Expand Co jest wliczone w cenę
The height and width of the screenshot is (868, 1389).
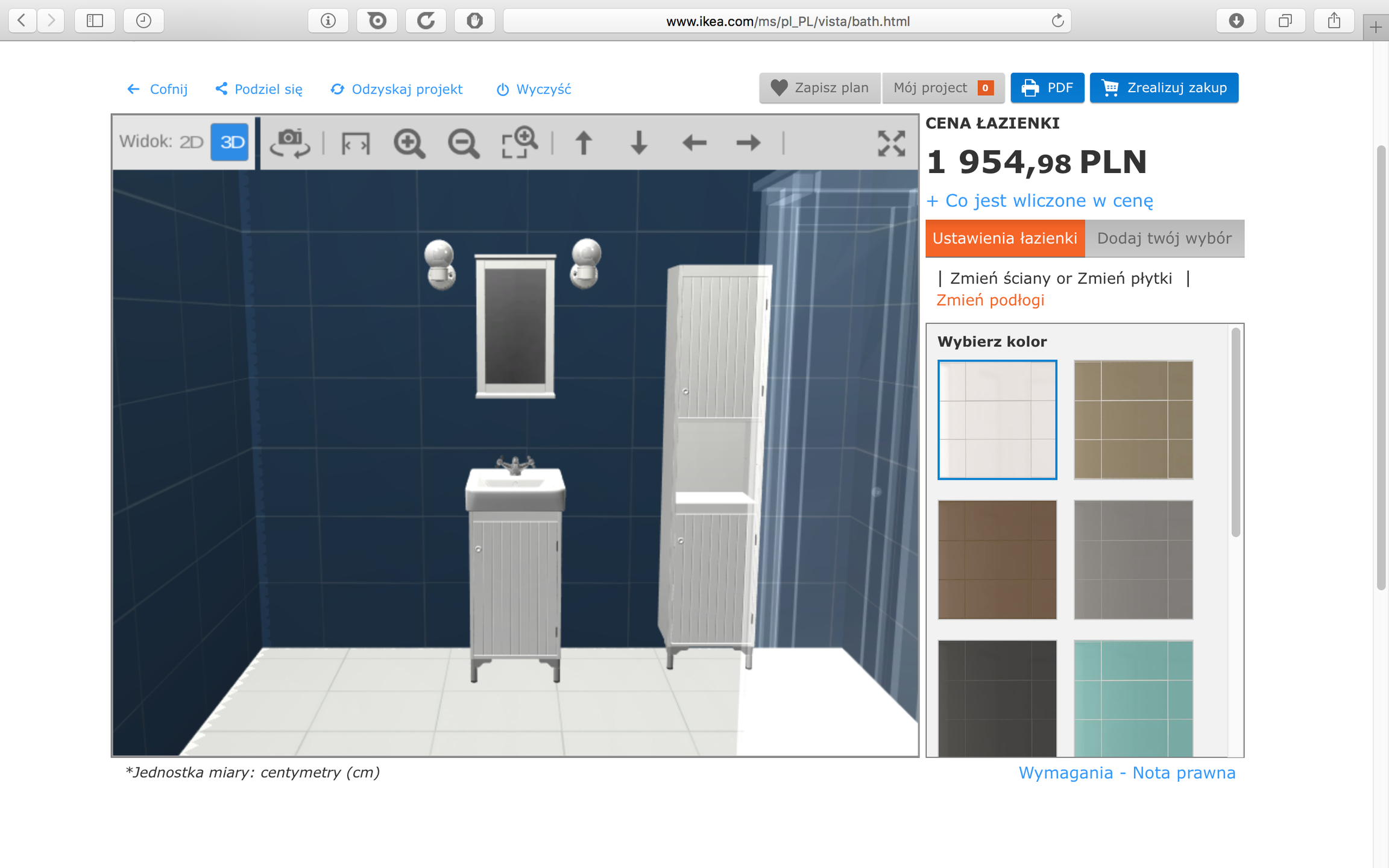coord(1040,200)
